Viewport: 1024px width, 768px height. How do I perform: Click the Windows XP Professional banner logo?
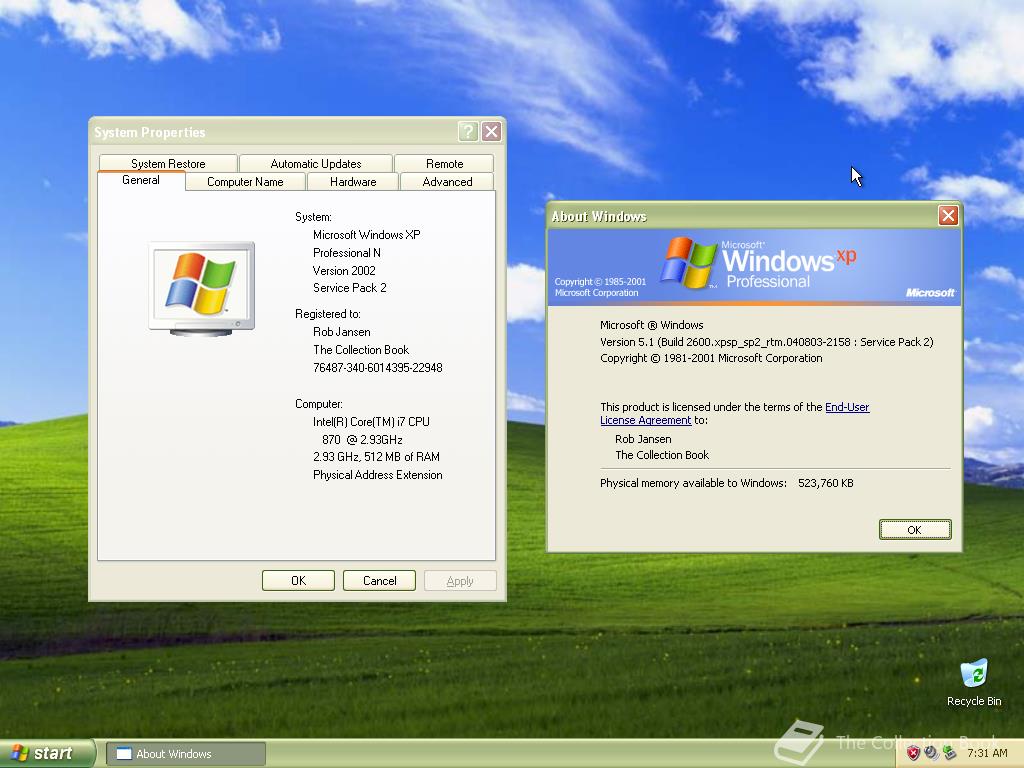(758, 263)
